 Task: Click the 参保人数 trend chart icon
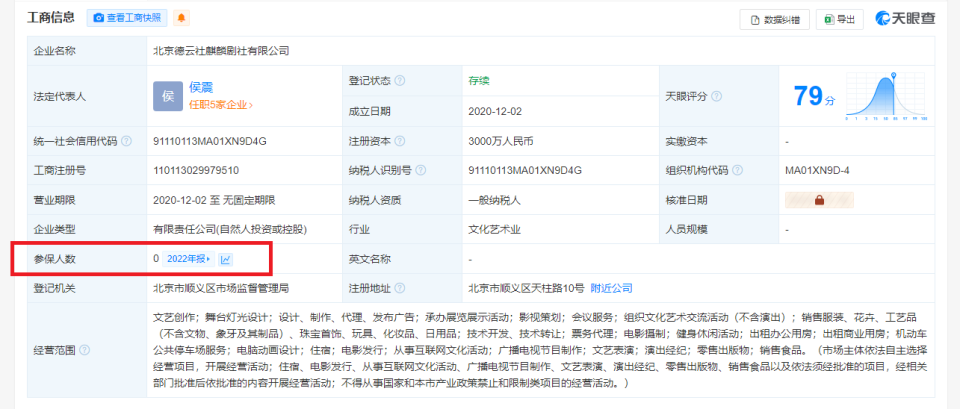tap(226, 259)
